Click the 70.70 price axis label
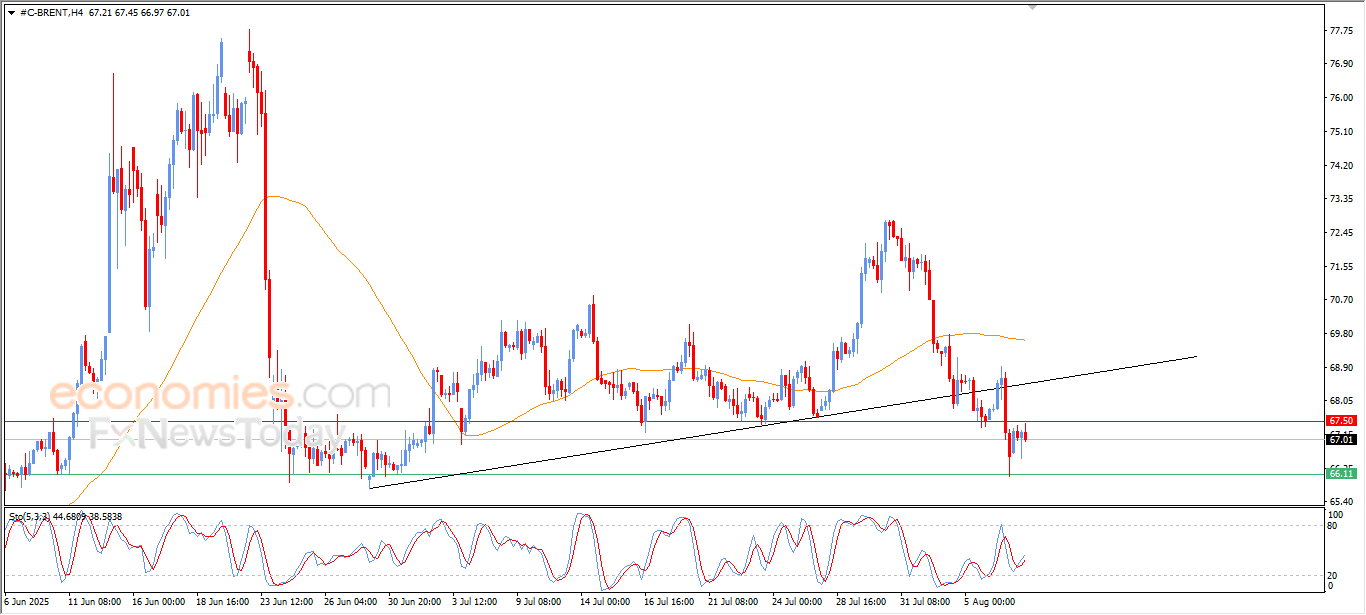Viewport: 1366px width, 615px height. coord(1342,299)
